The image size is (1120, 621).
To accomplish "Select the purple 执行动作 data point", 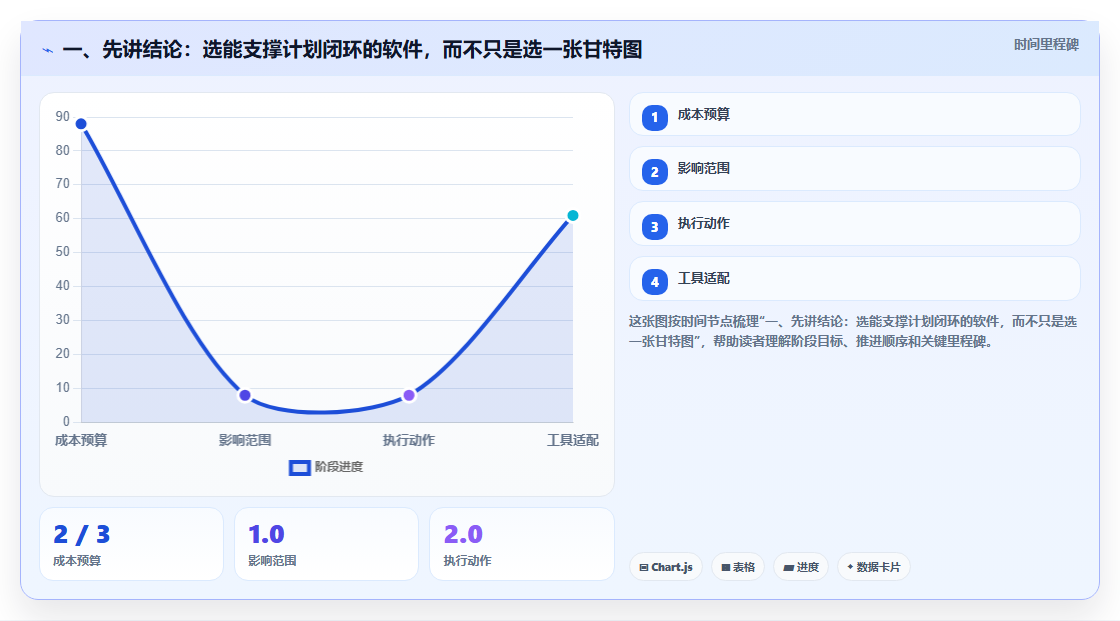I will 409,395.
